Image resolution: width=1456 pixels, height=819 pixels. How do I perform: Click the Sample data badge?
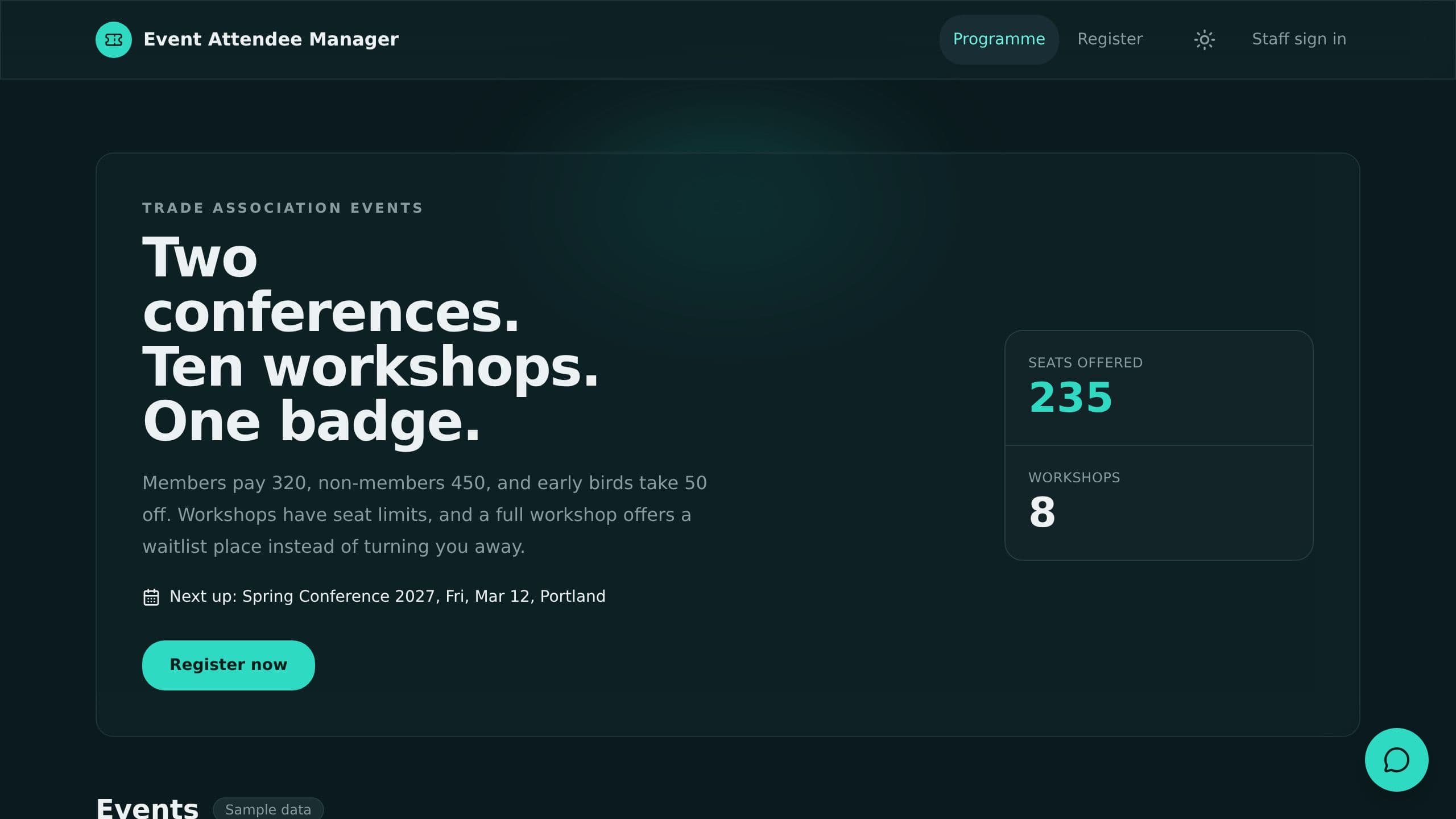click(268, 809)
